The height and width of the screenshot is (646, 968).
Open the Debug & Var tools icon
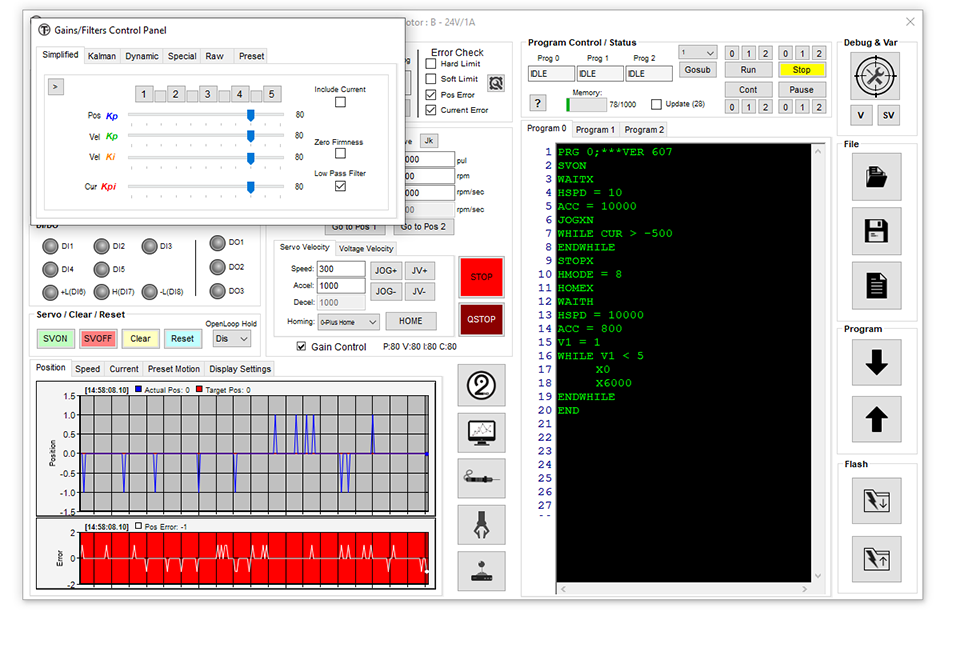coord(876,74)
